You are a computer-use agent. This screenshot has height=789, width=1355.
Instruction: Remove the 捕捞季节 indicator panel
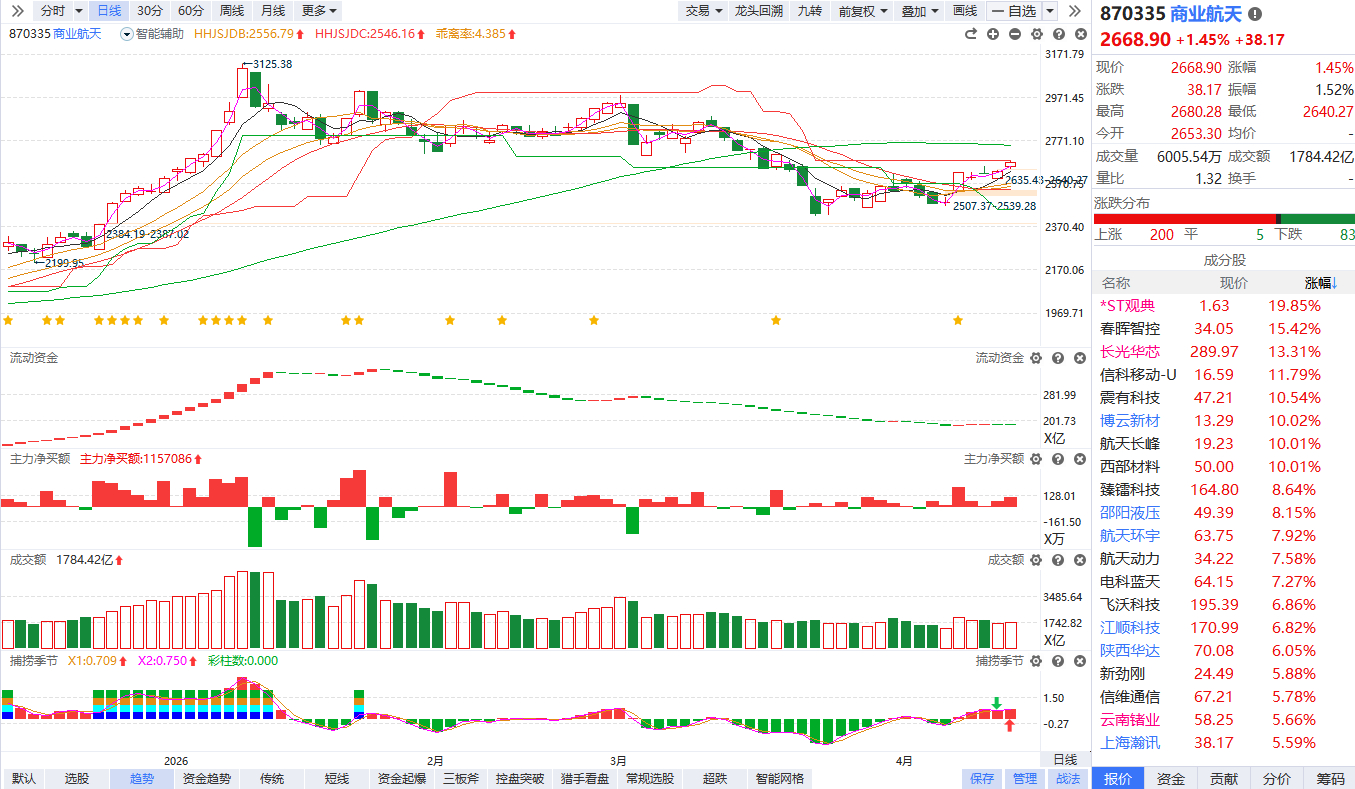tap(1079, 661)
